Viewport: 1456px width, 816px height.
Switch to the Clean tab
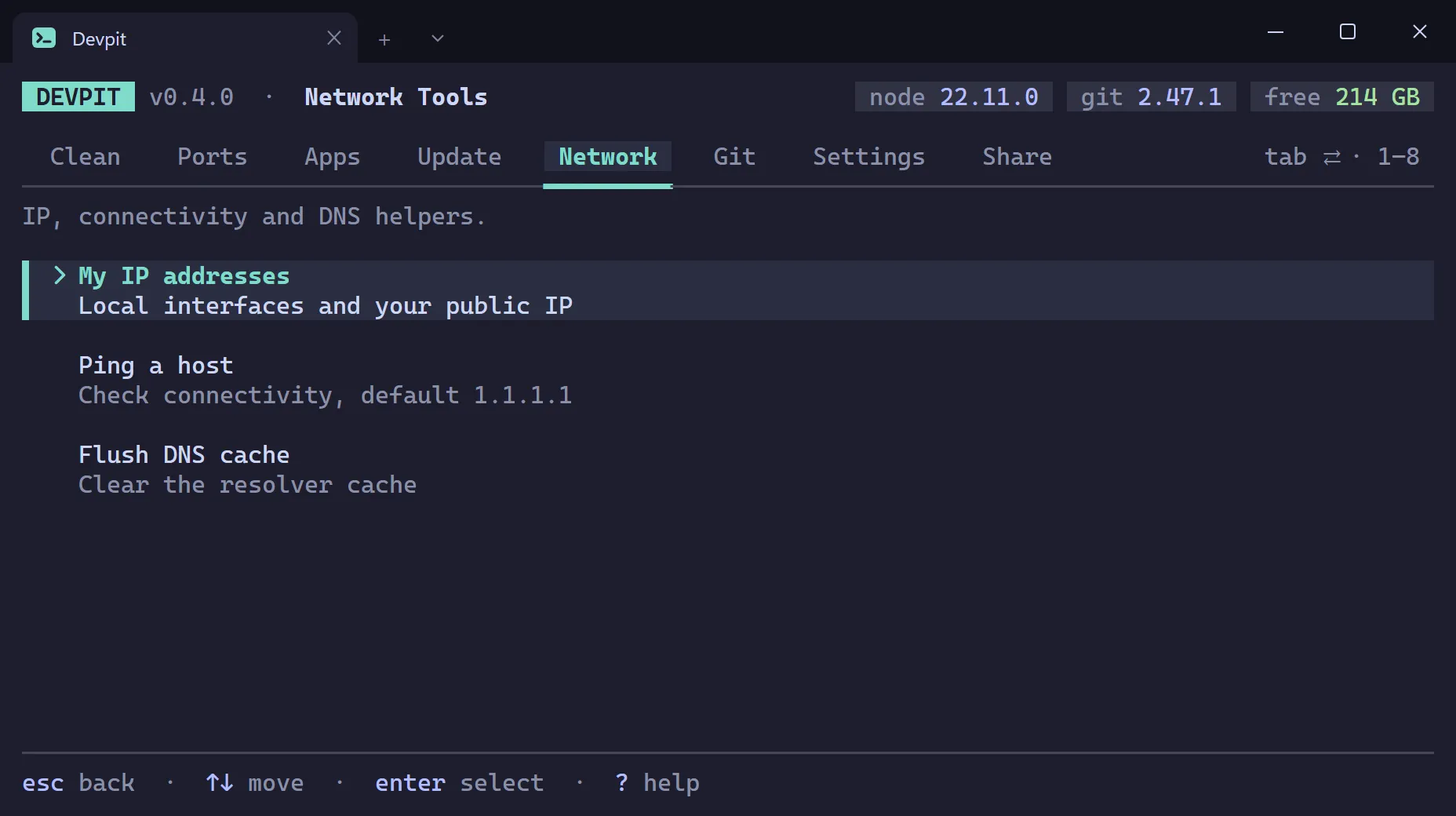pos(86,157)
